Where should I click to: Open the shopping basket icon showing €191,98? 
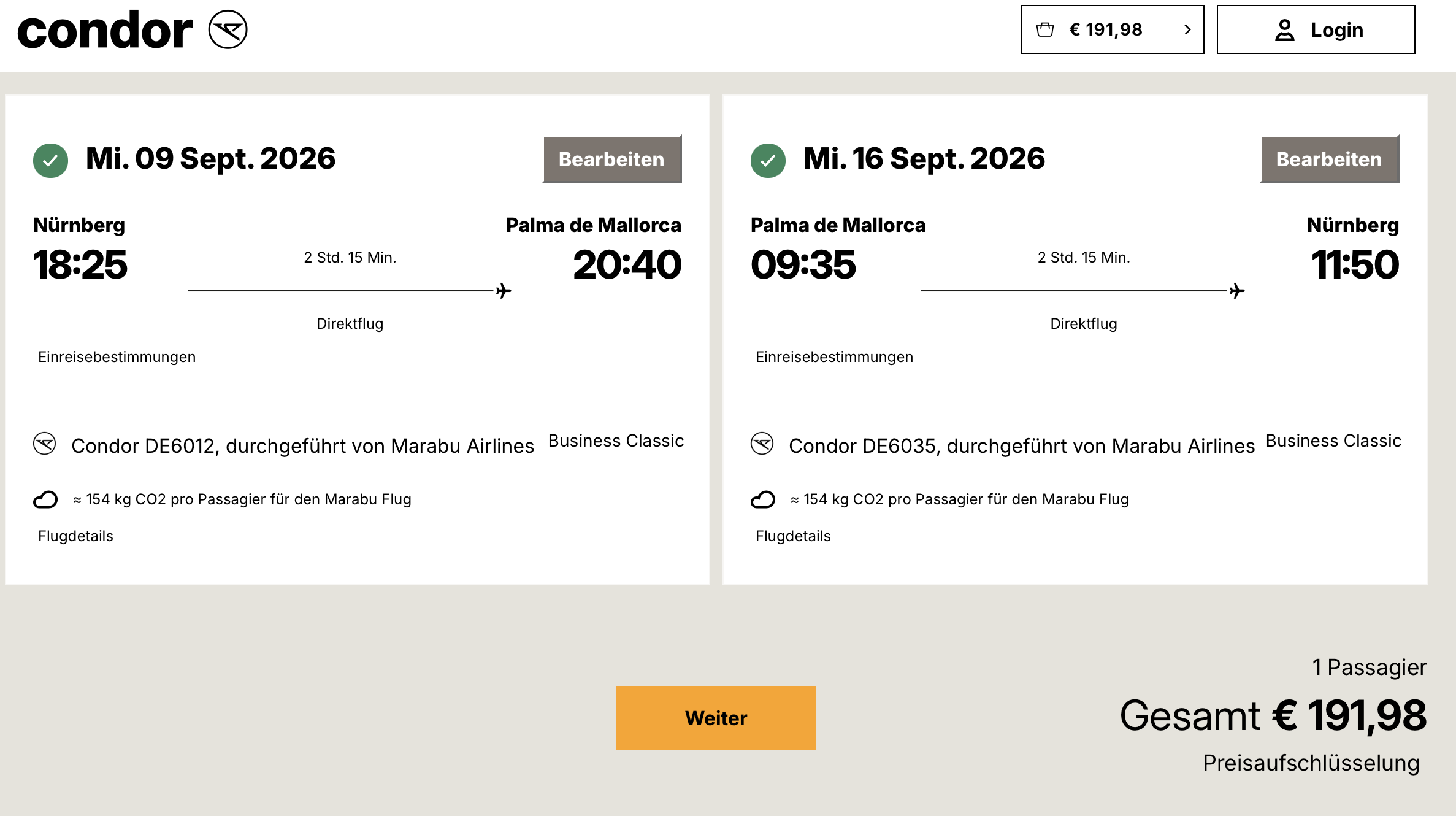1045,29
